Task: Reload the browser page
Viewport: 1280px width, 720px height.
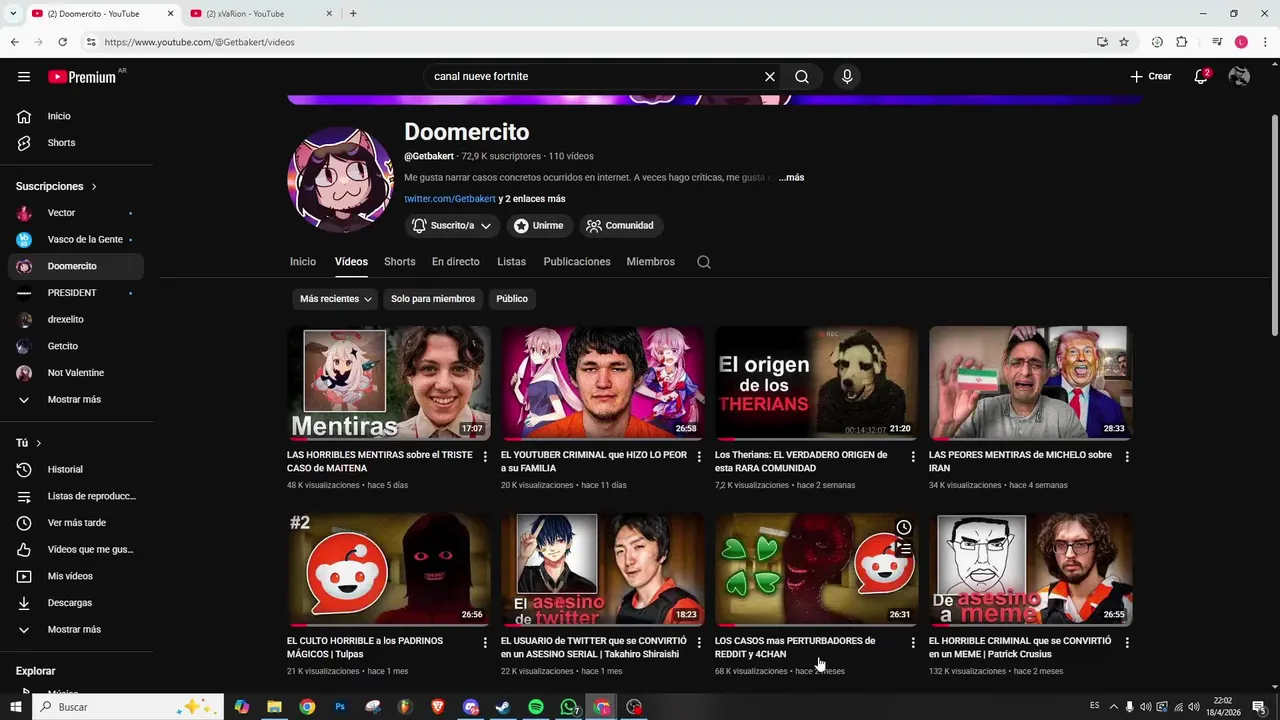Action: [62, 42]
